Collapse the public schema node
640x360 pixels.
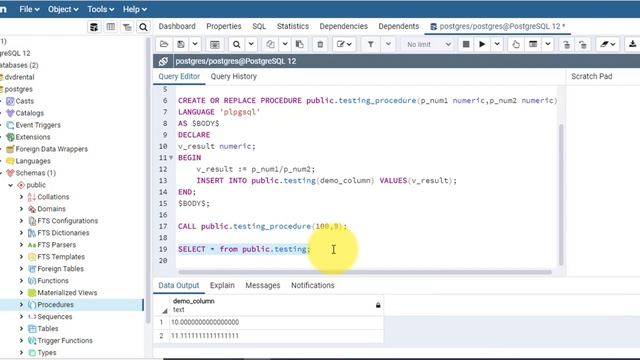click(x=11, y=185)
